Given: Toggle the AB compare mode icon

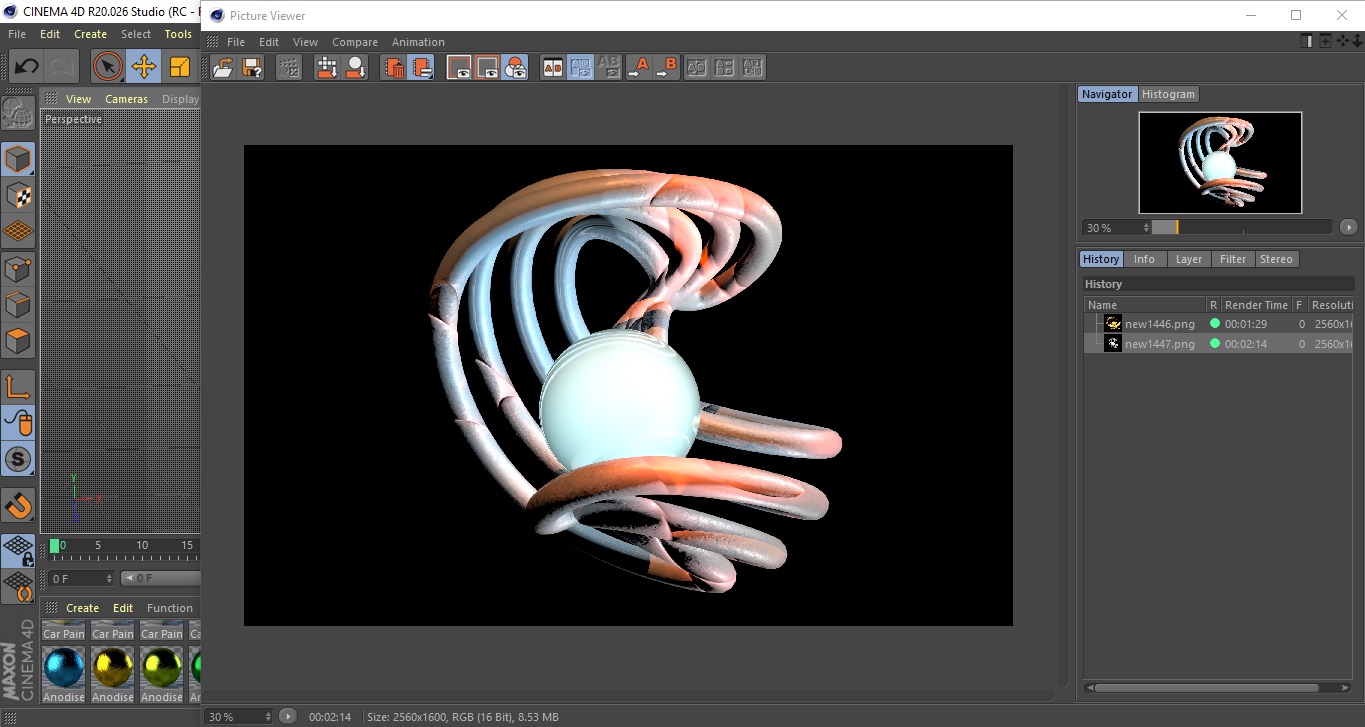Looking at the screenshot, I should pos(552,67).
